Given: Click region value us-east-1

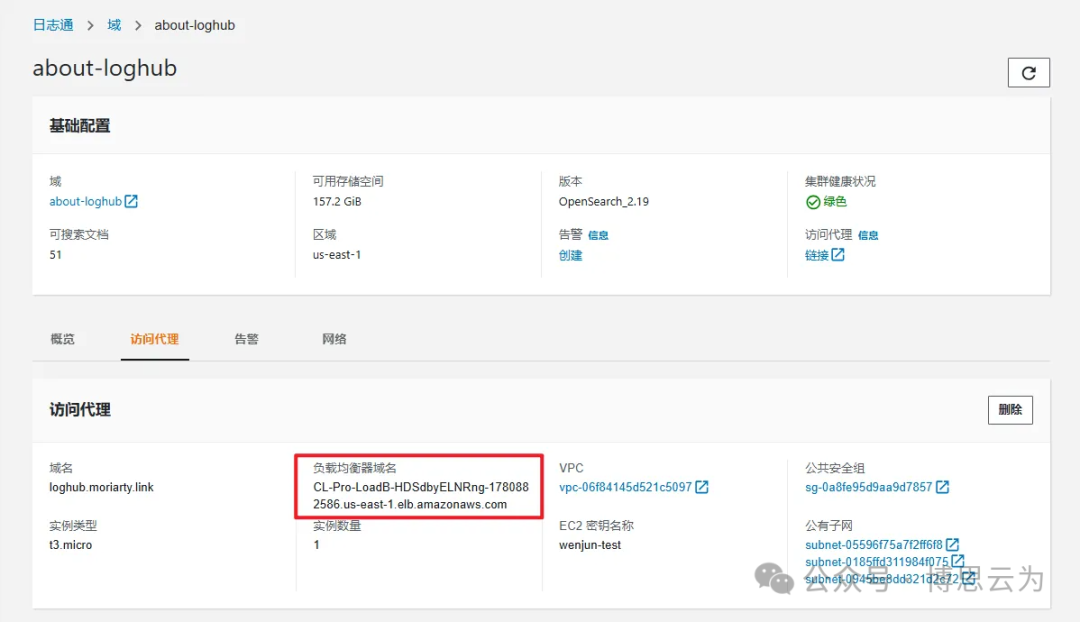Looking at the screenshot, I should pos(337,255).
